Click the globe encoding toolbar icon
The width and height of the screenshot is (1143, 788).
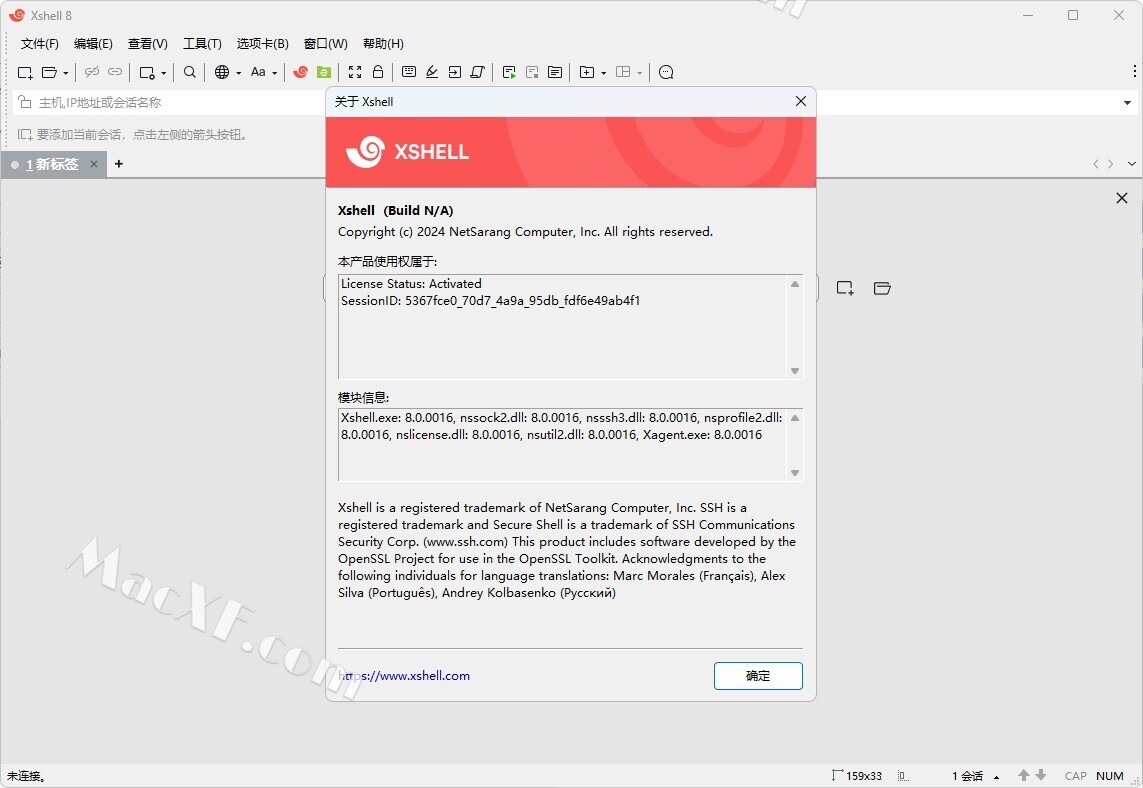(222, 72)
